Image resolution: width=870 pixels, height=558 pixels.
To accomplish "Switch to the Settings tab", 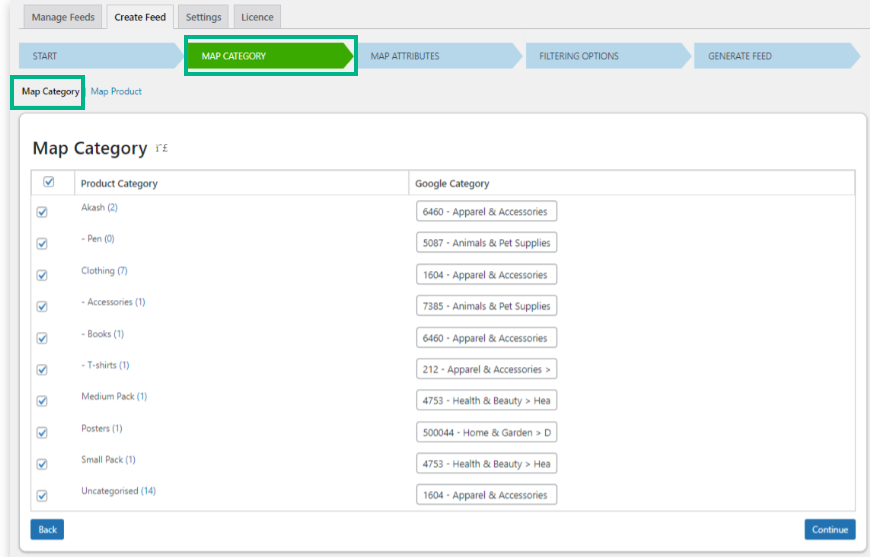I will (203, 17).
